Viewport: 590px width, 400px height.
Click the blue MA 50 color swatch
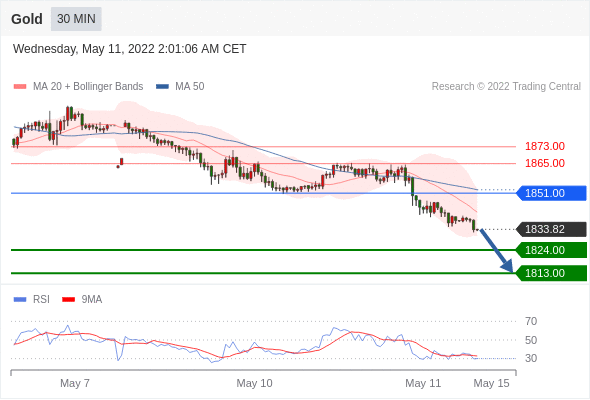click(162, 87)
